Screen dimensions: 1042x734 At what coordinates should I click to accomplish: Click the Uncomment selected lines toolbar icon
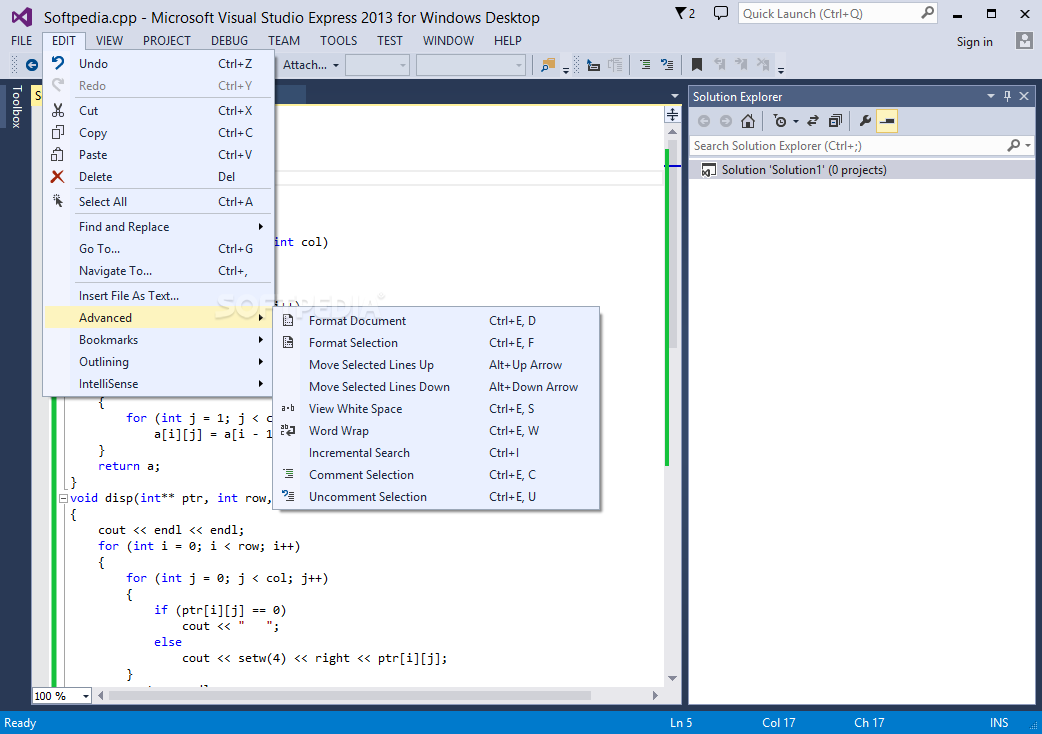coord(667,64)
